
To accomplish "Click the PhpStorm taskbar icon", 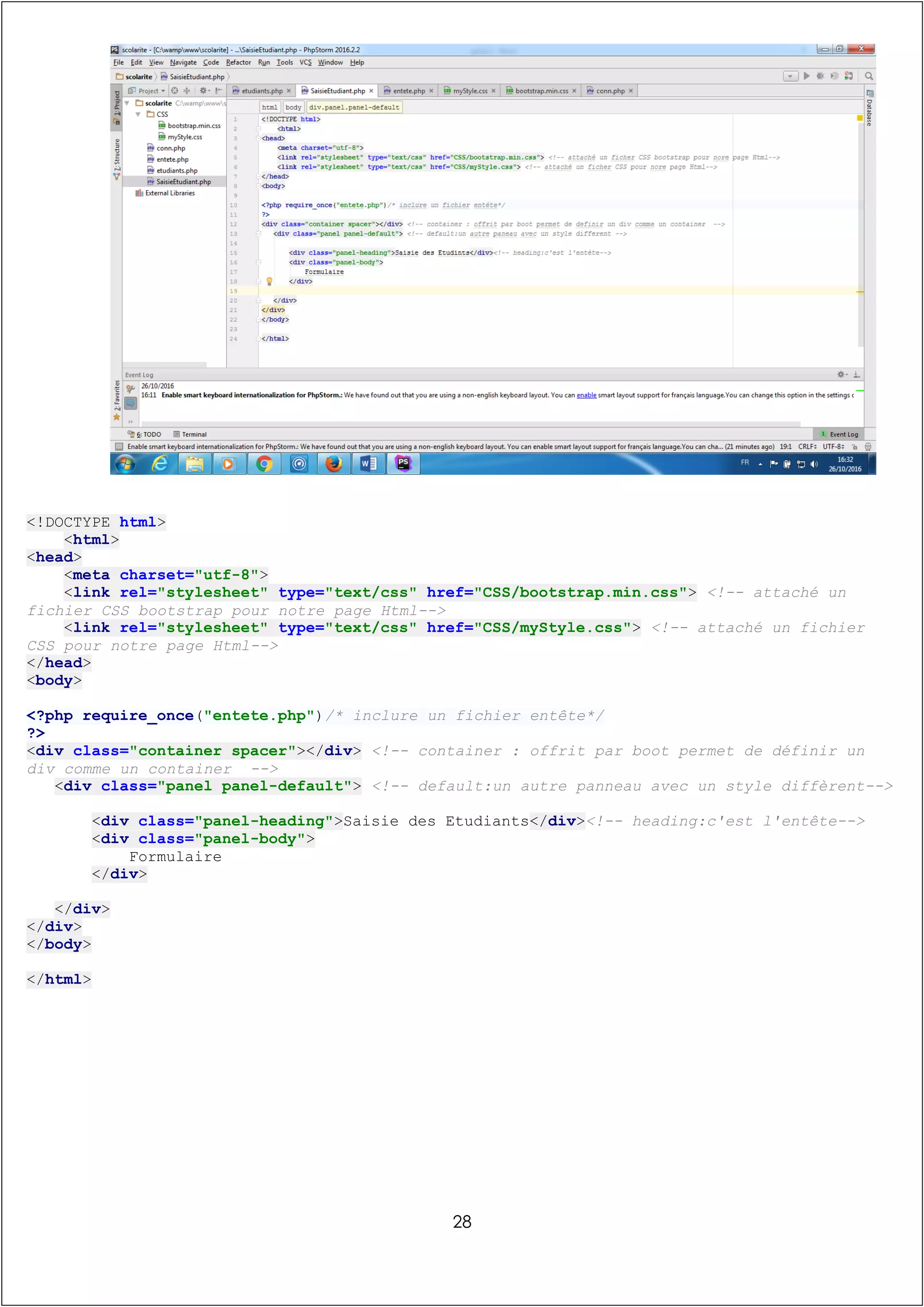I will coord(403,464).
